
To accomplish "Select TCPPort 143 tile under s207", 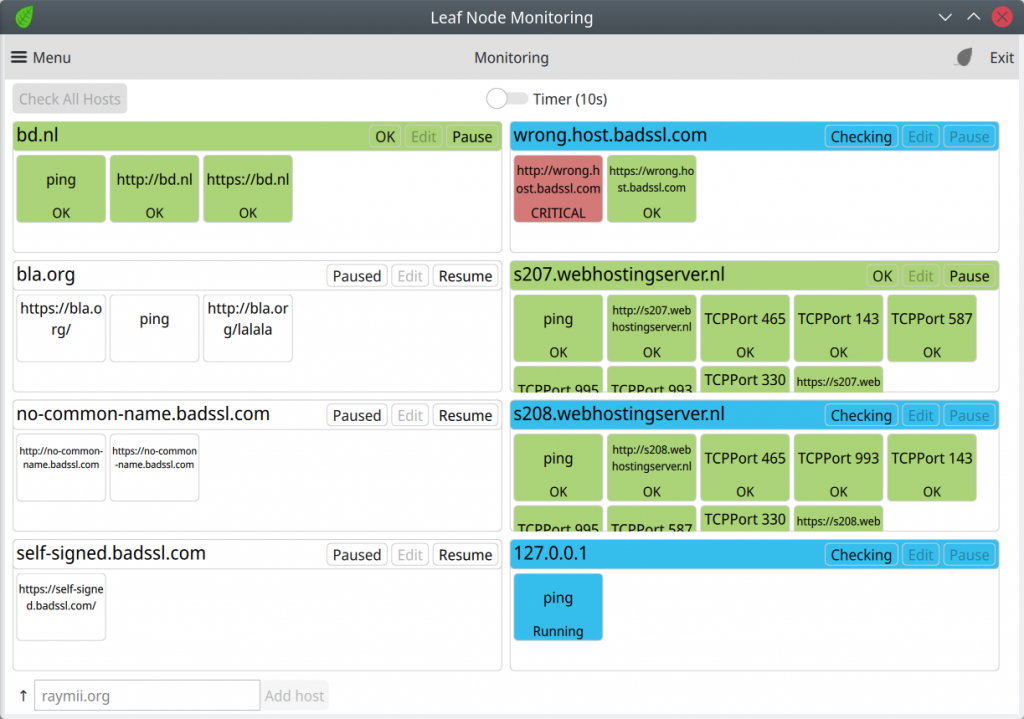I will point(838,328).
